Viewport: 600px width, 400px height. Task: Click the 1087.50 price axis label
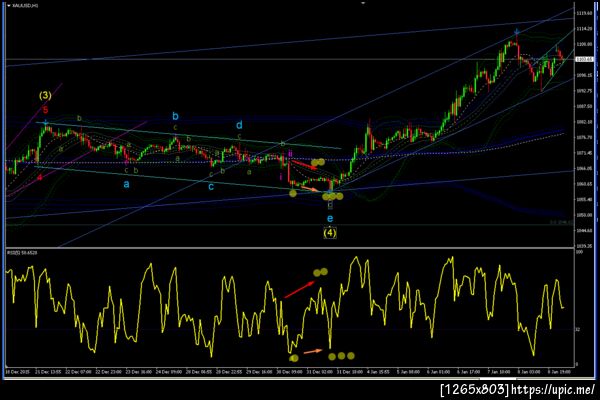tap(584, 106)
